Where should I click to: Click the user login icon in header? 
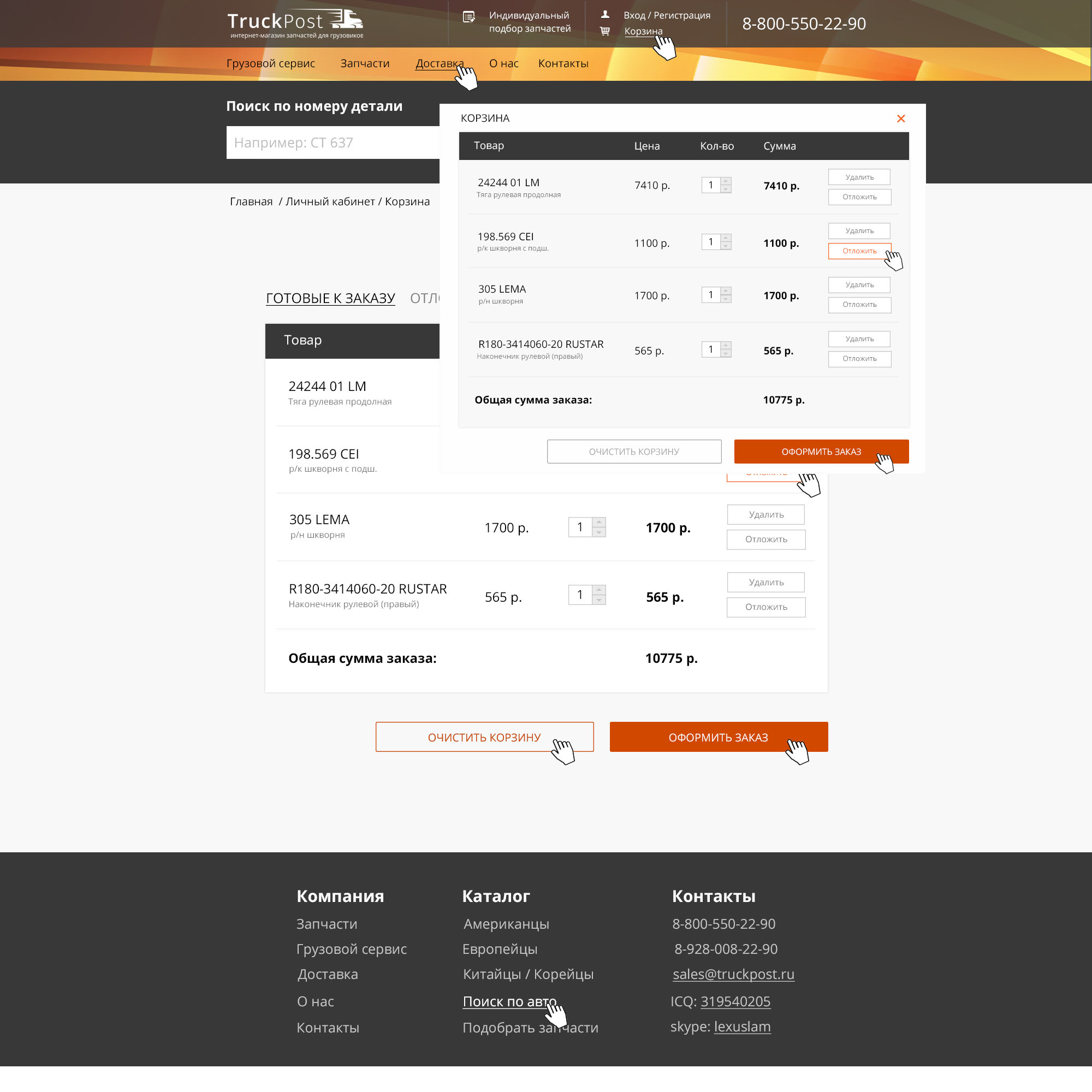[x=605, y=15]
